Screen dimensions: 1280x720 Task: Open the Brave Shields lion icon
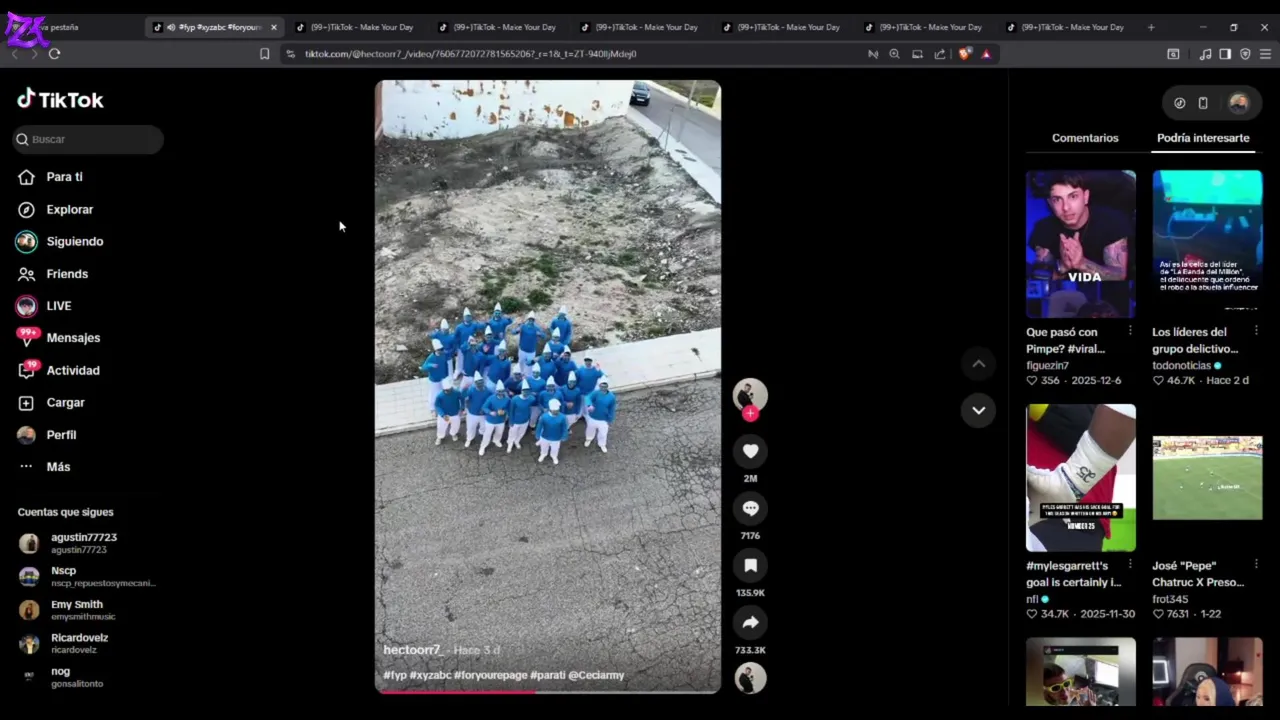tap(964, 54)
